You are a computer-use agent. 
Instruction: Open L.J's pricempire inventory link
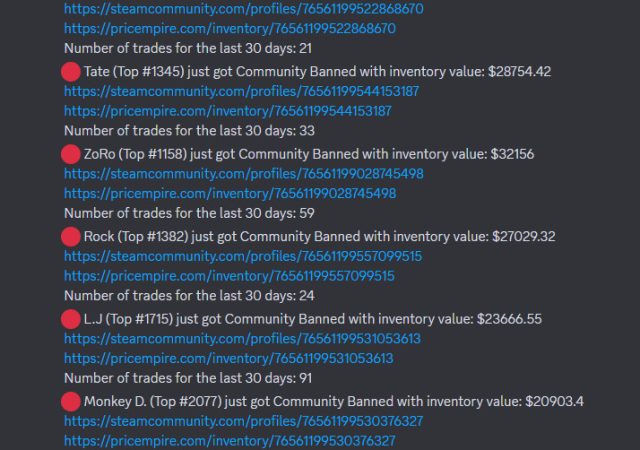coord(229,359)
